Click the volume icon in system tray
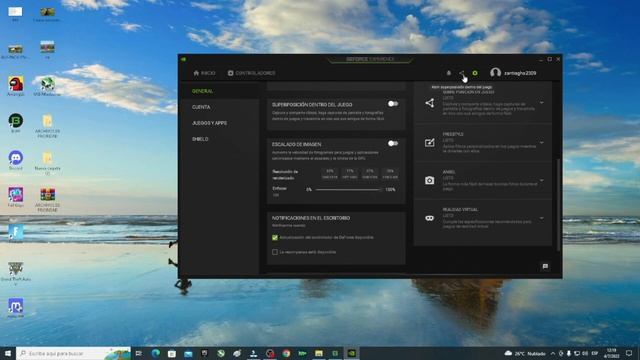This screenshot has height=360, width=640. pos(585,353)
